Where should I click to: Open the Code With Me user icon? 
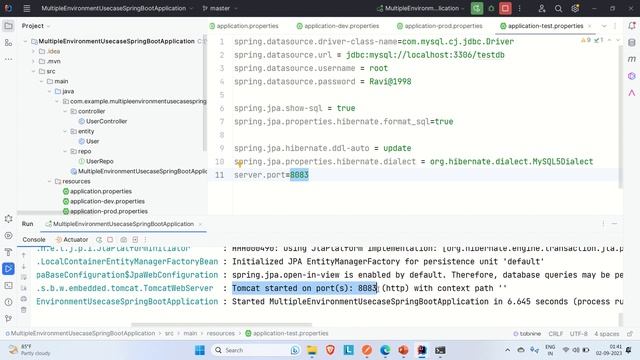(x=542, y=9)
